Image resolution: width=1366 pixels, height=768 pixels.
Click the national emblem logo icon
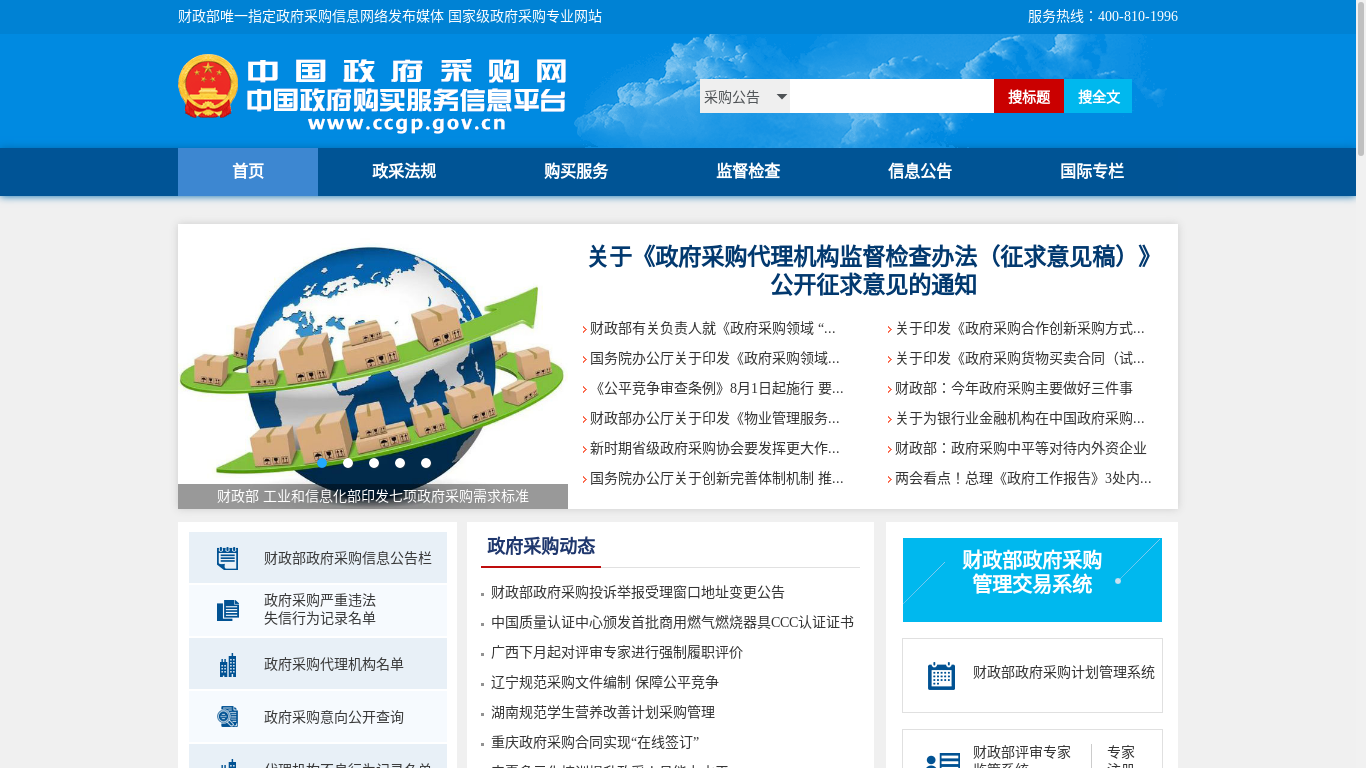click(x=208, y=86)
